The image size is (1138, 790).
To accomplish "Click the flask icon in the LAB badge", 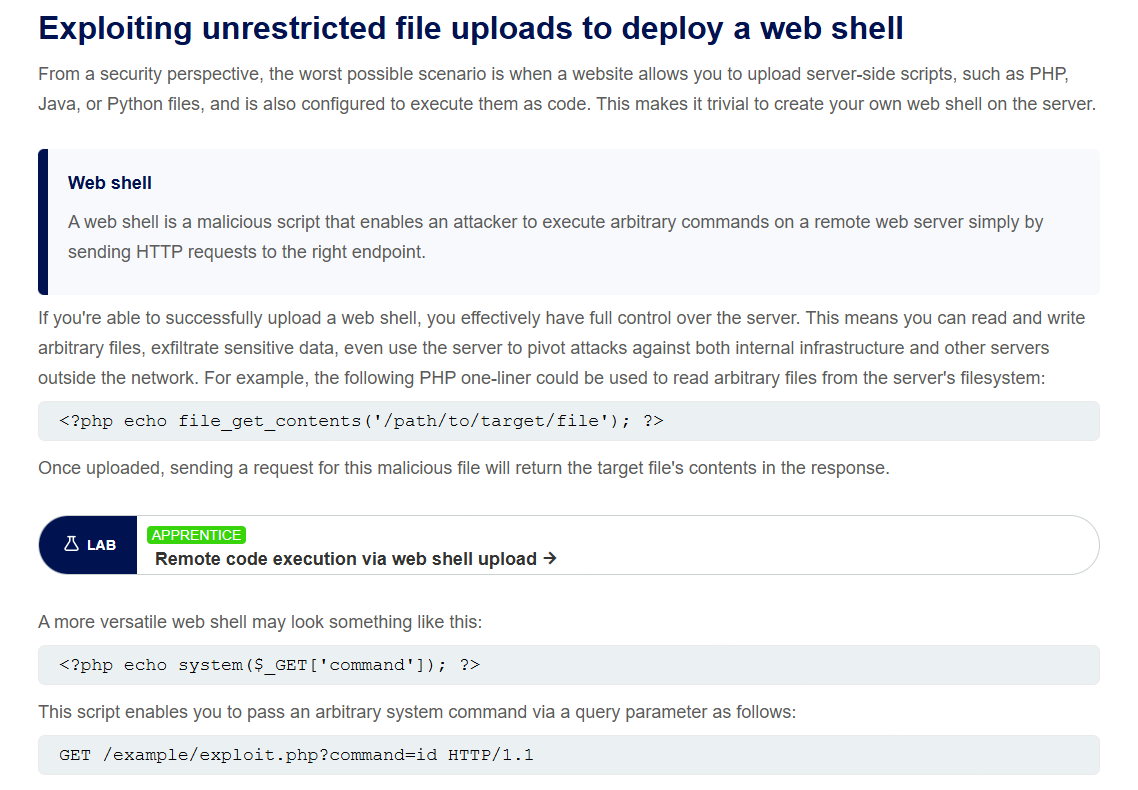I will pos(71,544).
